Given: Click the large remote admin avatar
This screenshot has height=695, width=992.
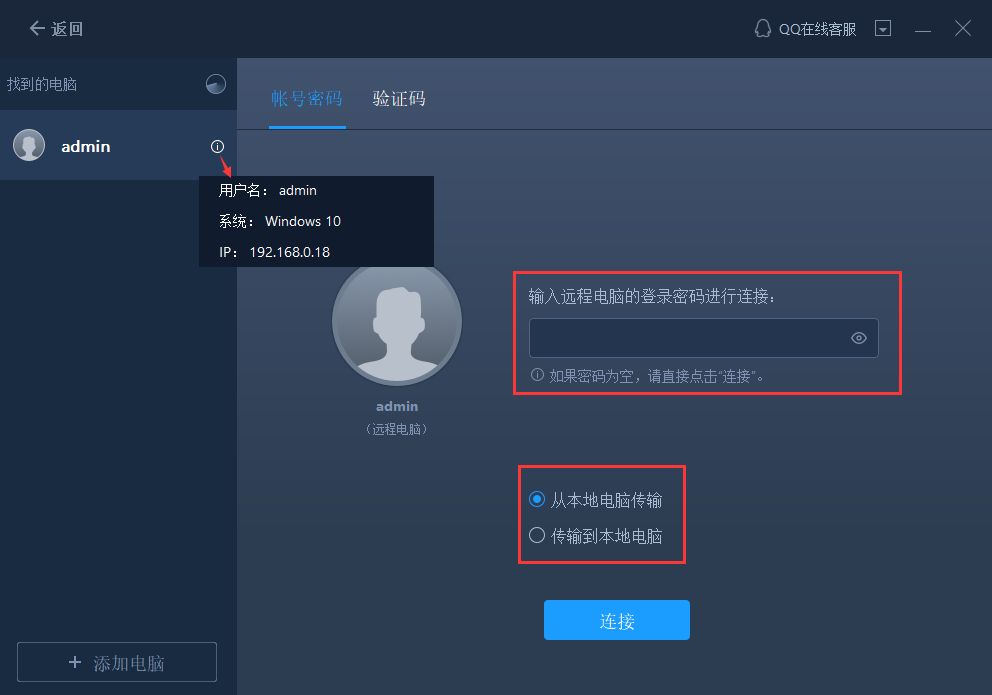Looking at the screenshot, I should [x=397, y=321].
